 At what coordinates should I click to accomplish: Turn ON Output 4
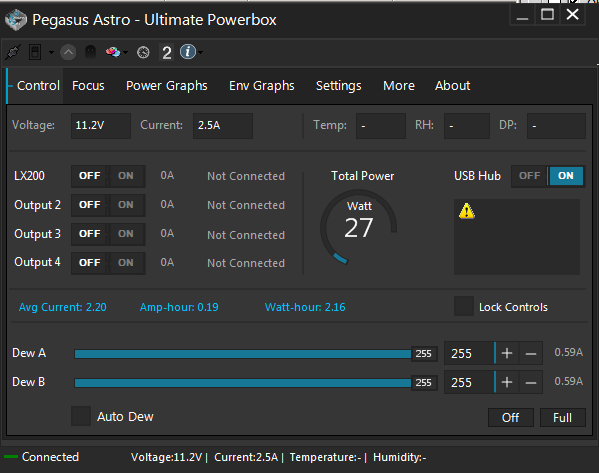(126, 263)
